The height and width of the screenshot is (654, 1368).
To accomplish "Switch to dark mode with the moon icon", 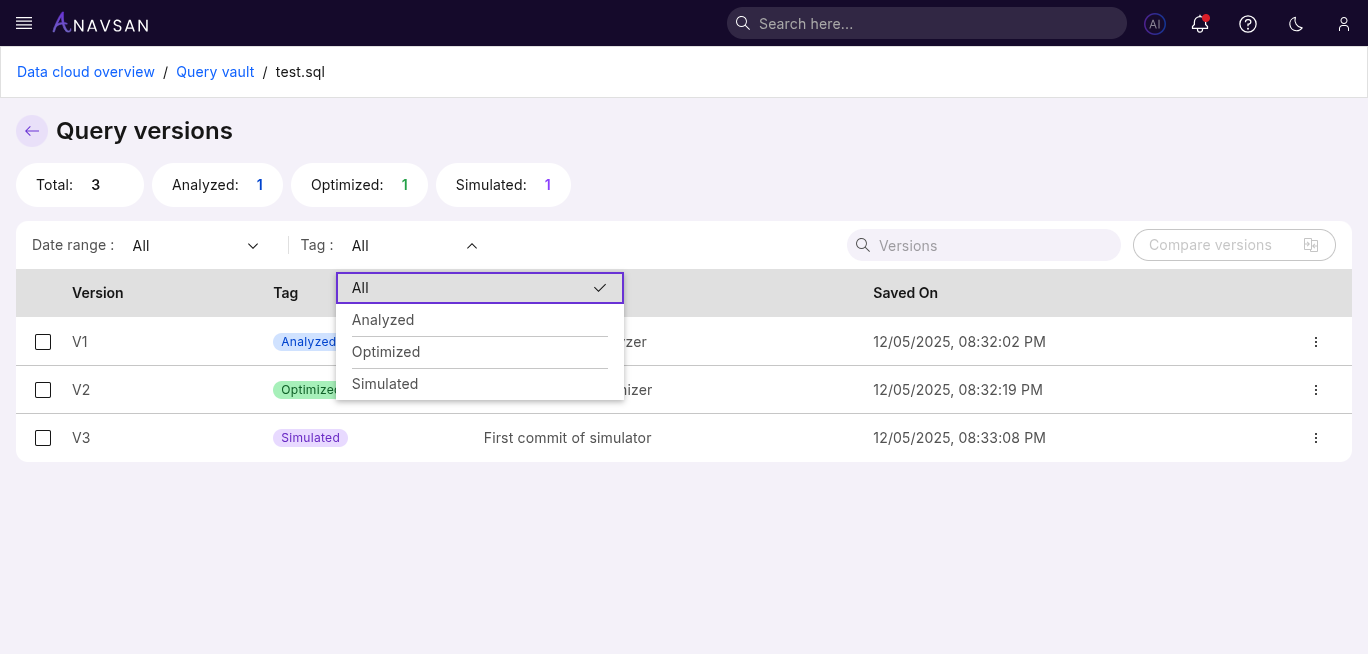I will [1295, 23].
